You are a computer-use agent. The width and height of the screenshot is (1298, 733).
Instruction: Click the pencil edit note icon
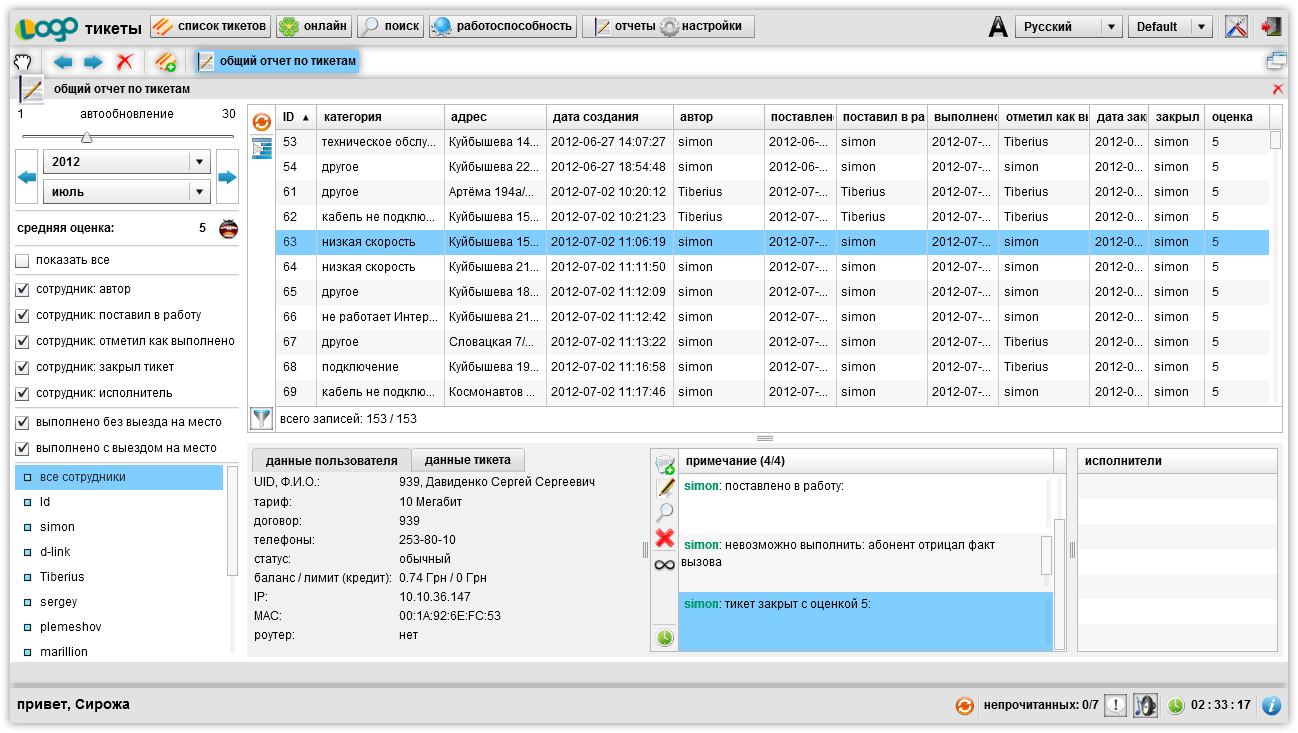[x=665, y=488]
